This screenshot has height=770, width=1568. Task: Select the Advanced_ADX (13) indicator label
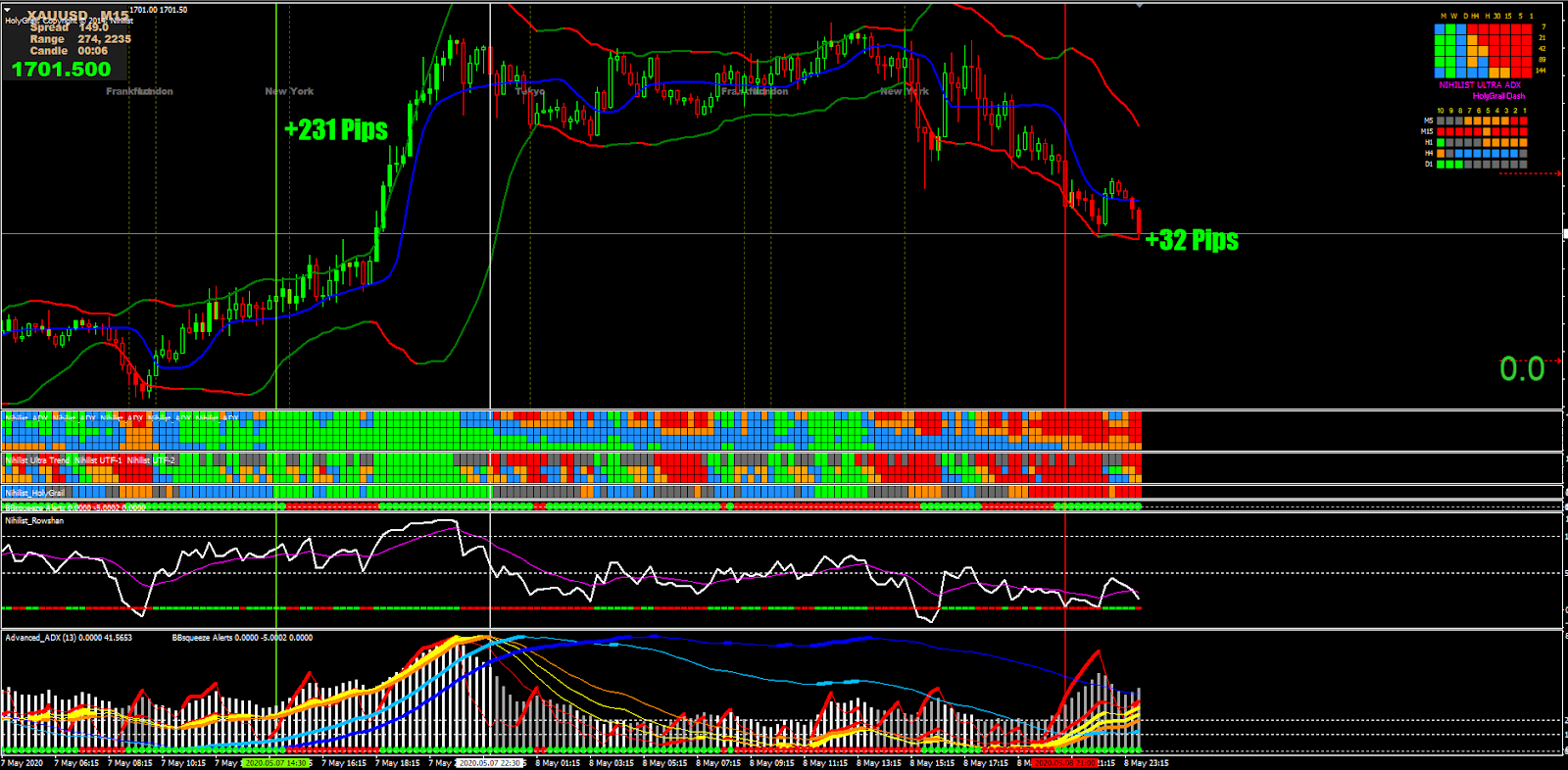pos(69,638)
